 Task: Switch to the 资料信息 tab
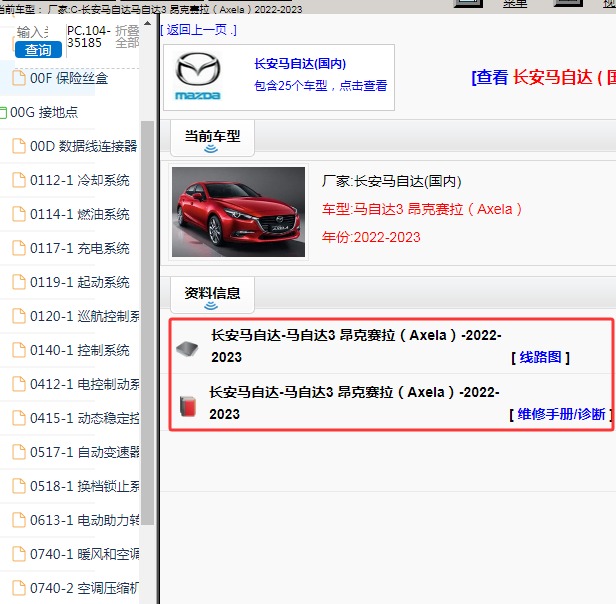click(x=212, y=295)
